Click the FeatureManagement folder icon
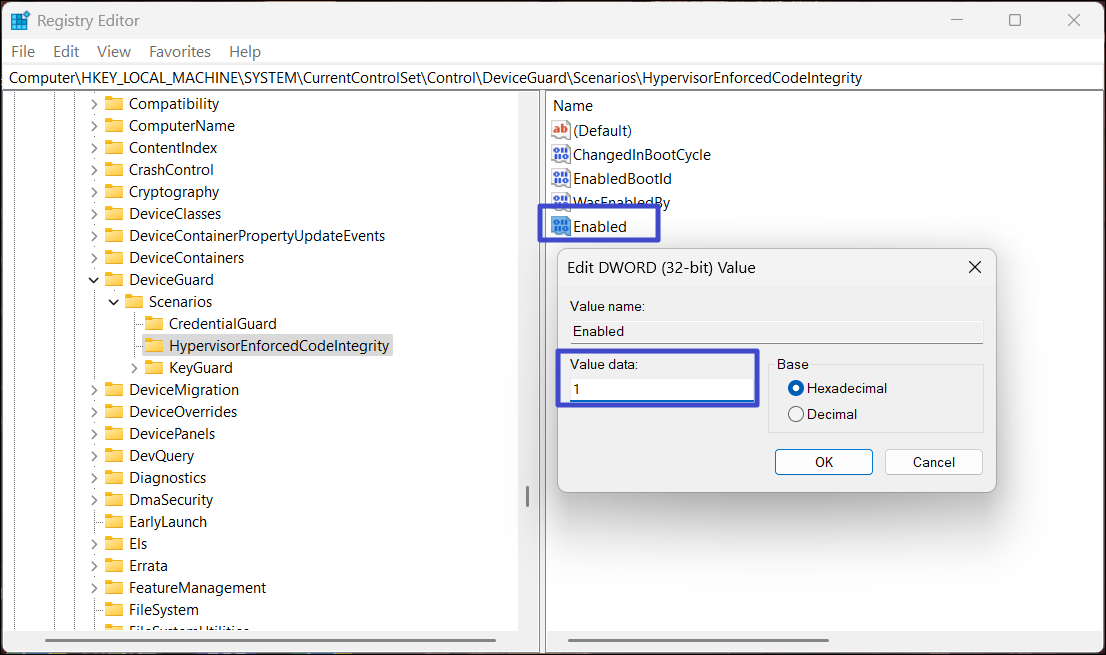Image resolution: width=1106 pixels, height=655 pixels. tap(114, 587)
